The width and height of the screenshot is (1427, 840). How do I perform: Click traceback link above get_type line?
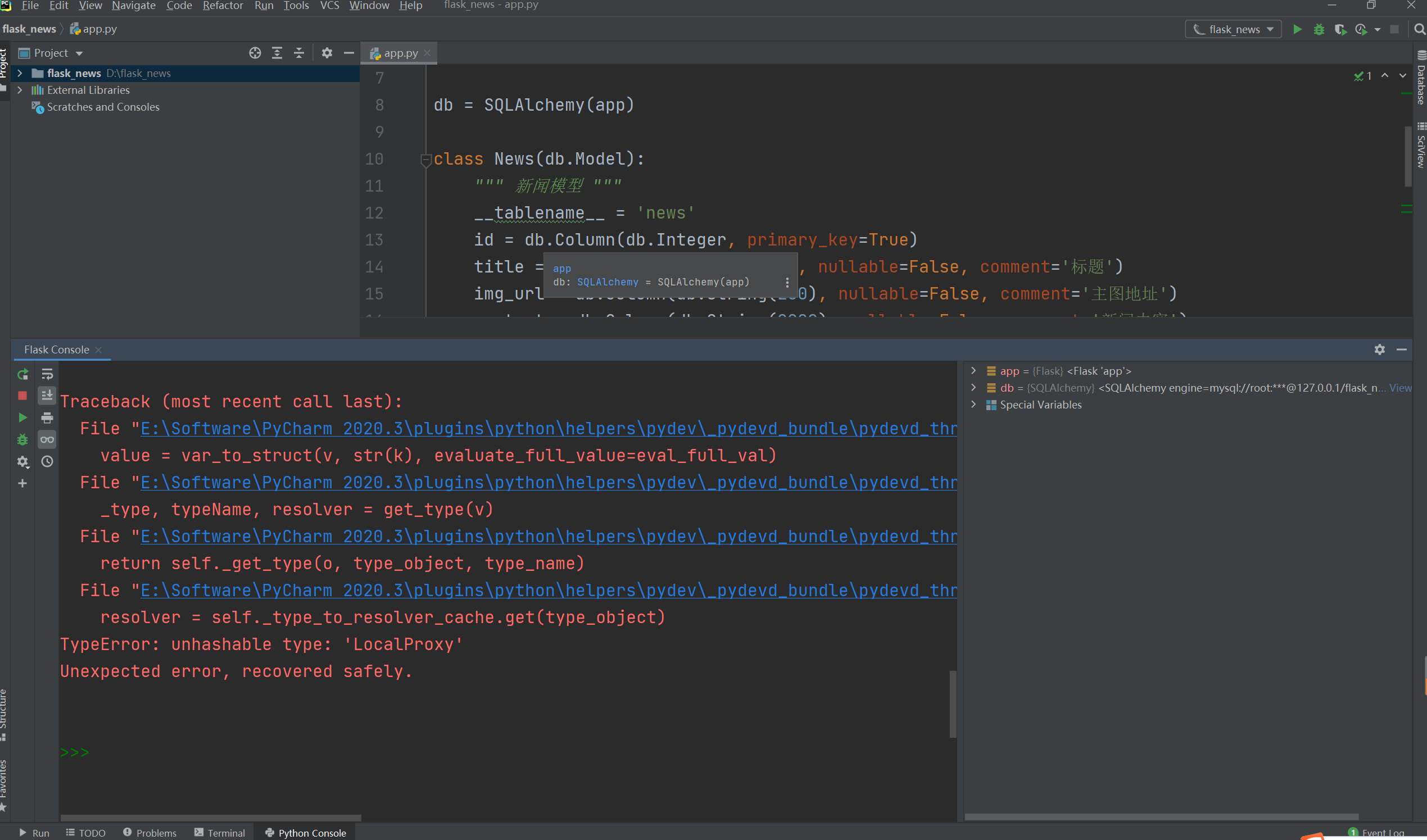coord(548,482)
